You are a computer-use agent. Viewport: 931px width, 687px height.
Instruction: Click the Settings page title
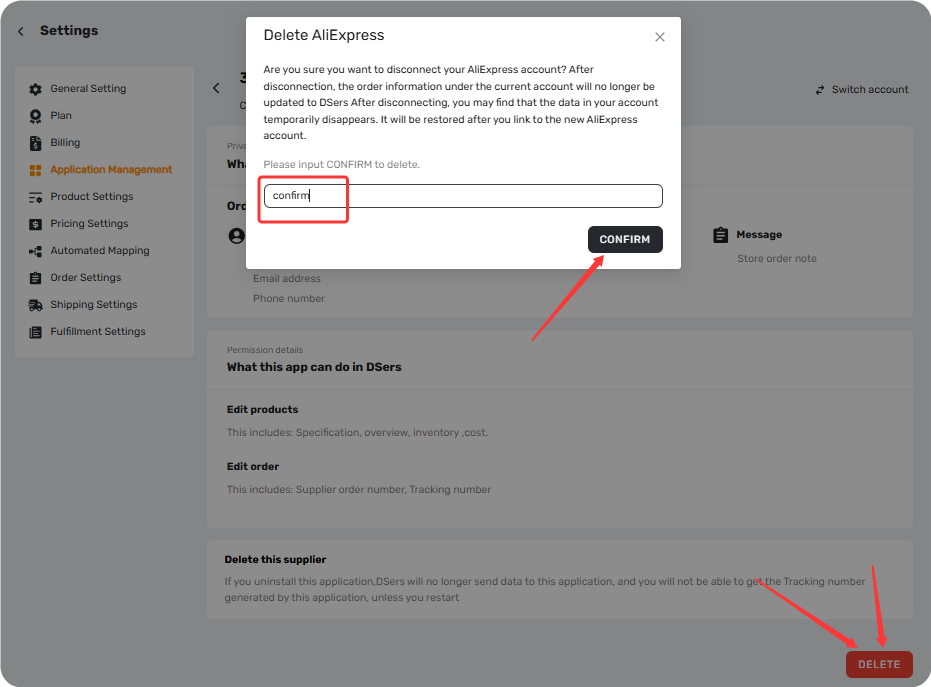69,31
